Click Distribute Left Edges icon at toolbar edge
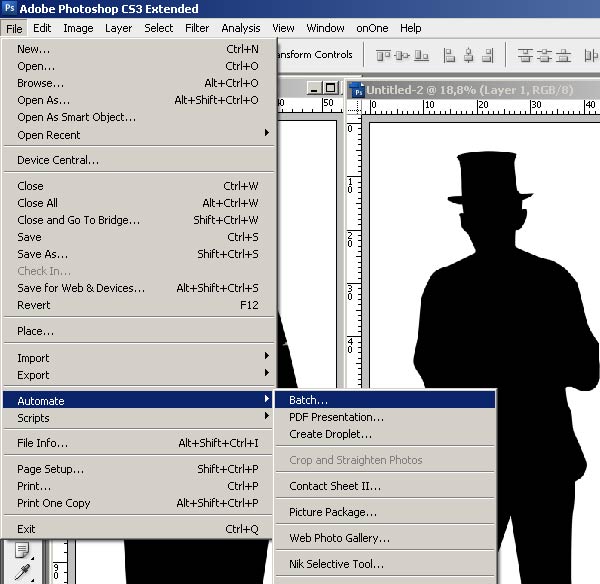This screenshot has width=600, height=584. coord(592,55)
